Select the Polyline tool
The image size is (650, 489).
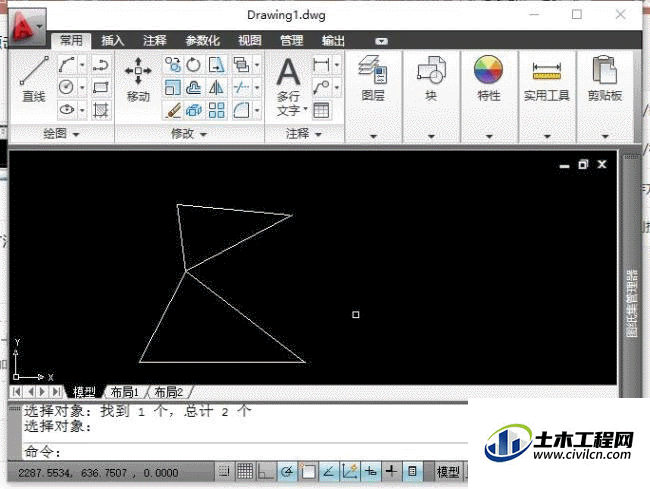(x=100, y=65)
